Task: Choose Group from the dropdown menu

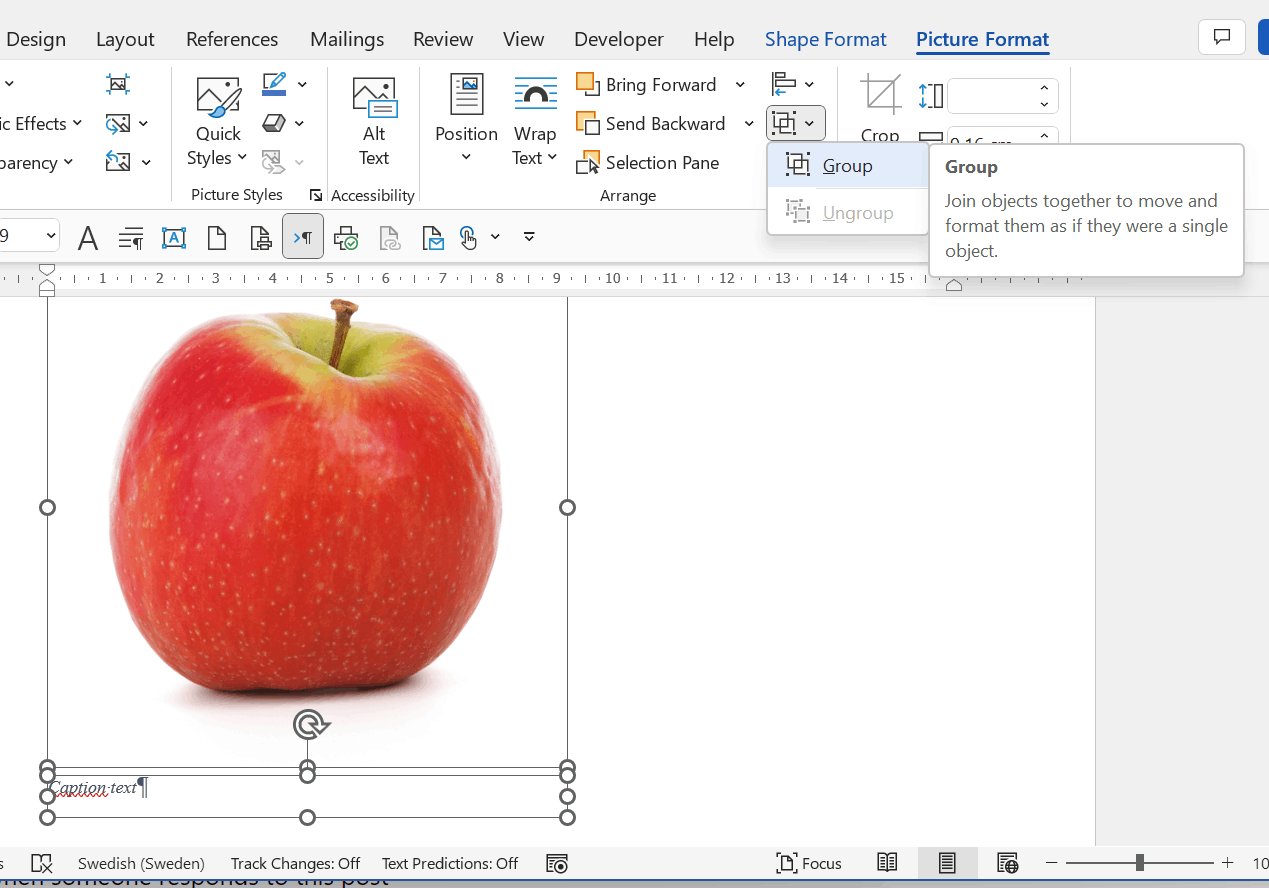Action: [848, 166]
